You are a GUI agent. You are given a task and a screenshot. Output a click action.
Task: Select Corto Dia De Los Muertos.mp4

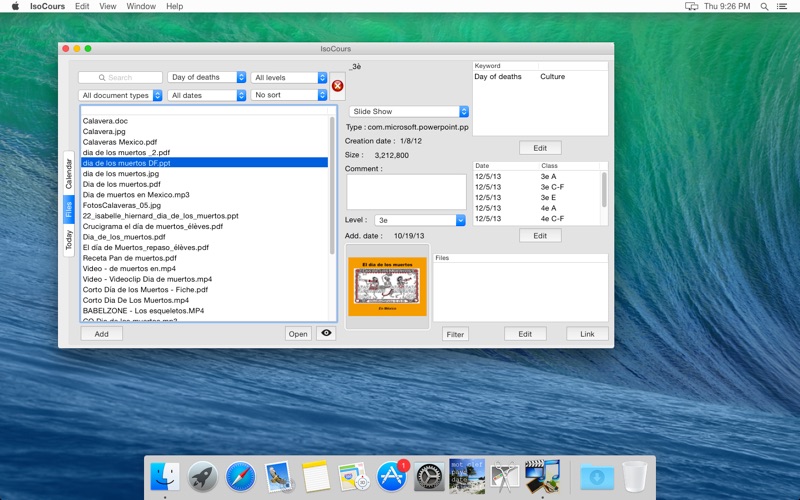click(x=205, y=300)
